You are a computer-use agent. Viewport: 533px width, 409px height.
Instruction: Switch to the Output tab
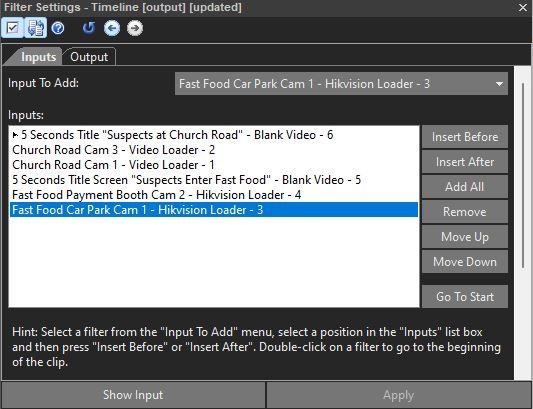pos(89,57)
